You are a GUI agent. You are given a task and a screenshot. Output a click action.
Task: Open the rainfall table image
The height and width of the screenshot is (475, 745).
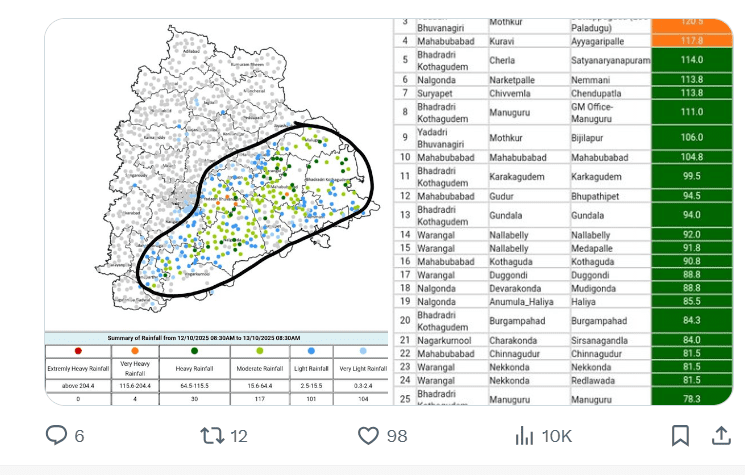click(564, 210)
